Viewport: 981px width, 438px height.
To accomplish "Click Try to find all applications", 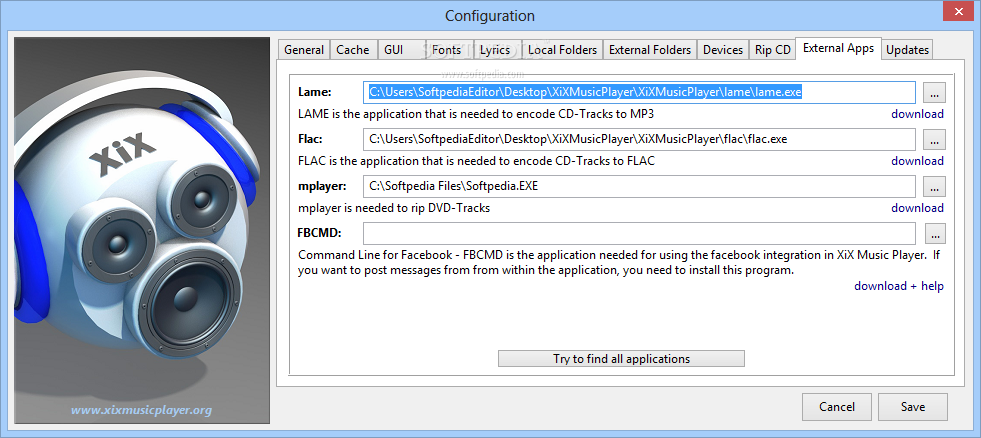I will pos(621,359).
